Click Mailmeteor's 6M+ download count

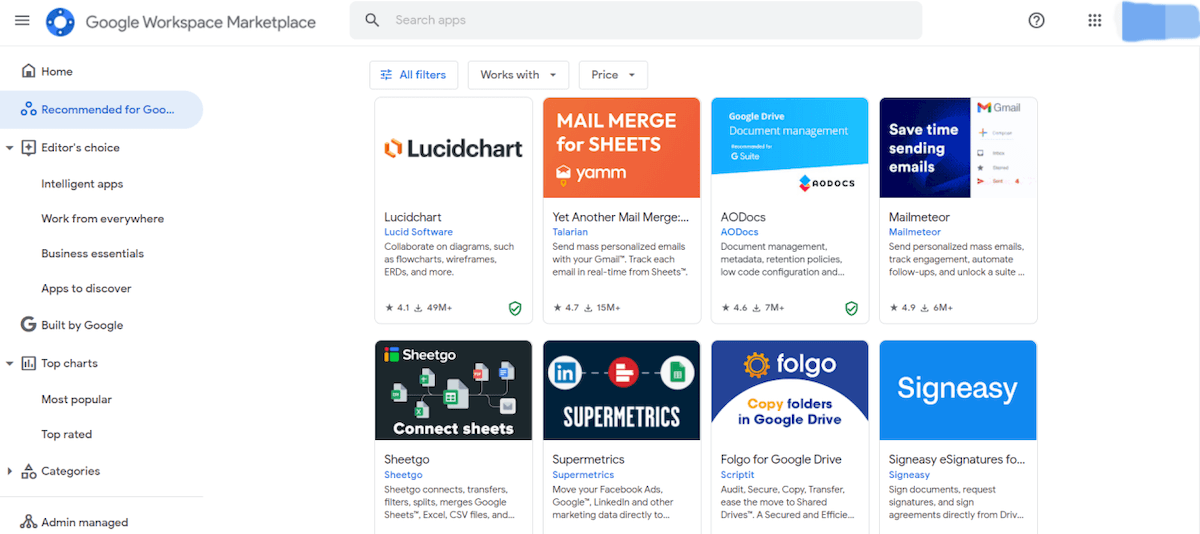tap(937, 308)
